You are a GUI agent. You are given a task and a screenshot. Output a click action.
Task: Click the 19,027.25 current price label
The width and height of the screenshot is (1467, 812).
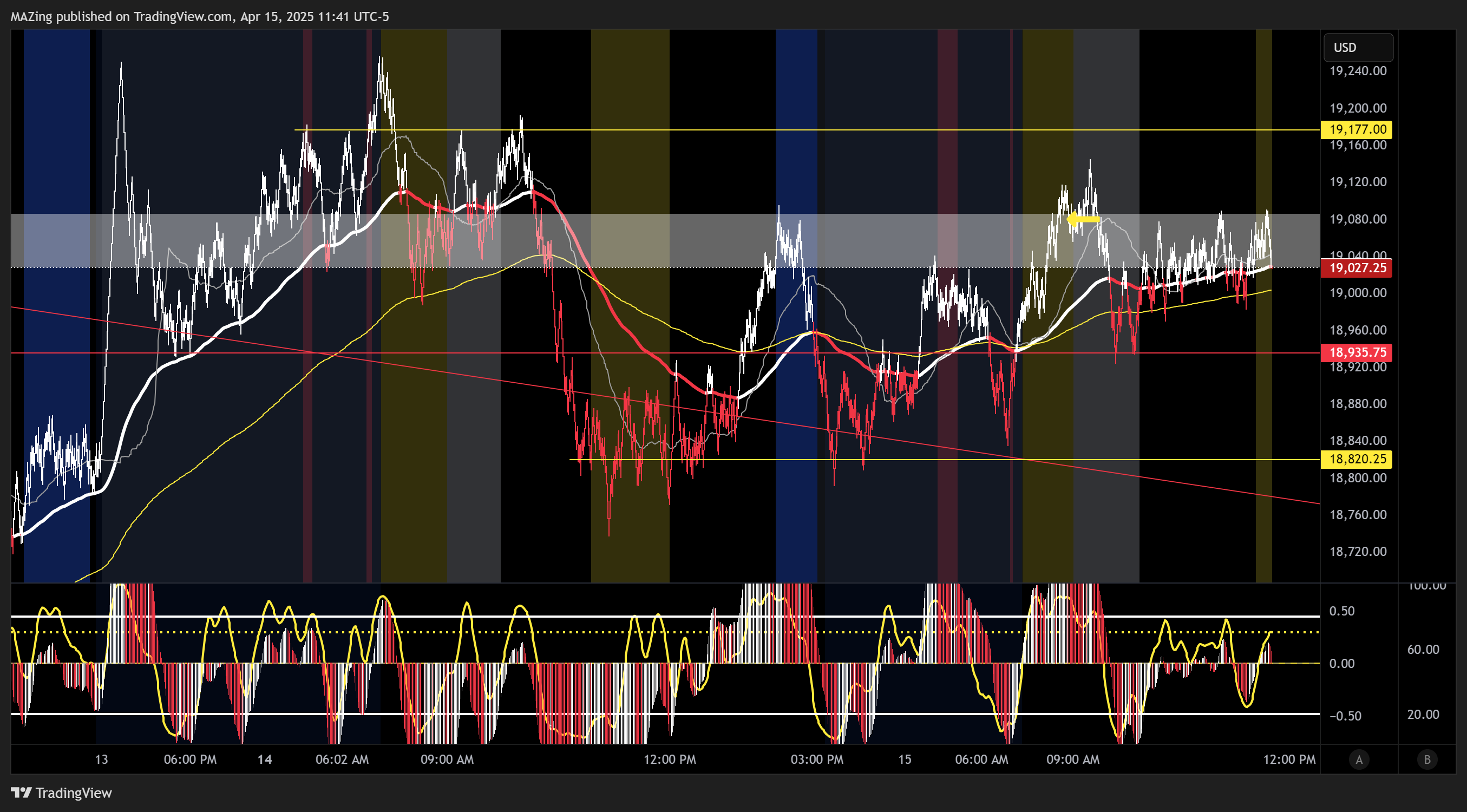coord(1357,267)
